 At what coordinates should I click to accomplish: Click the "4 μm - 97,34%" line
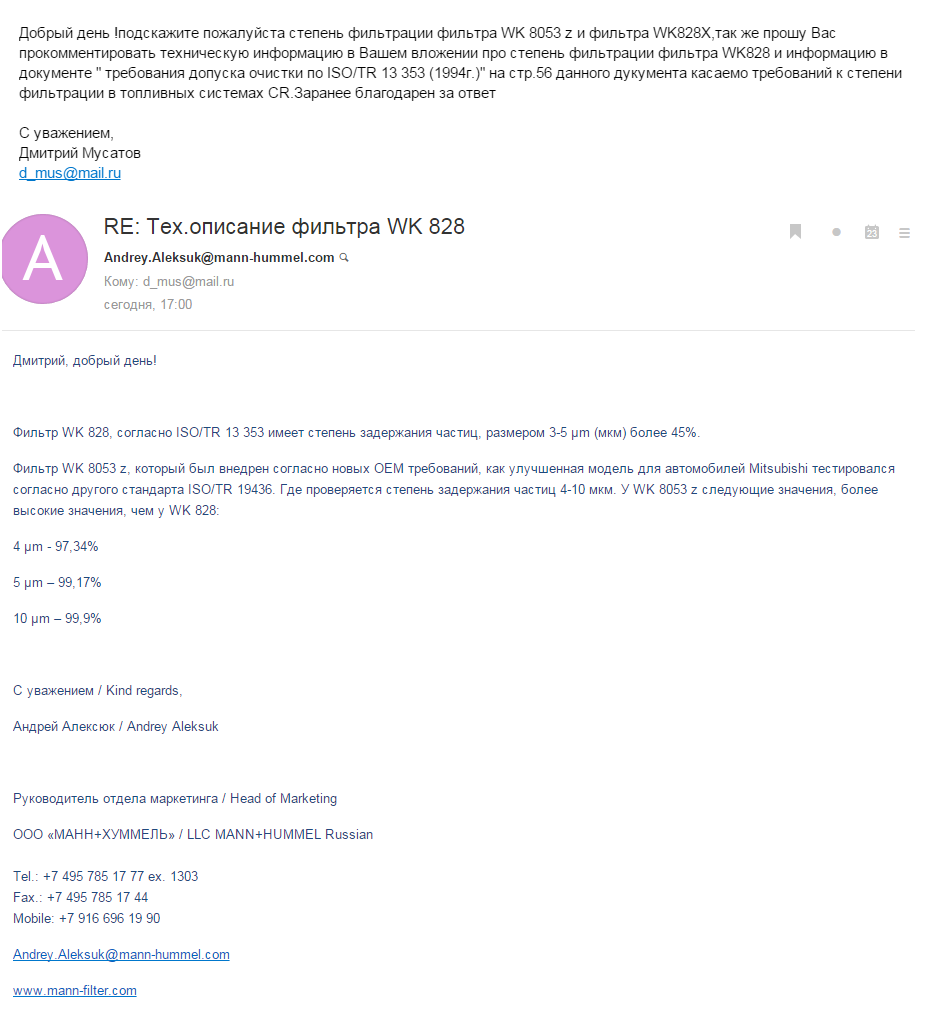(55, 547)
